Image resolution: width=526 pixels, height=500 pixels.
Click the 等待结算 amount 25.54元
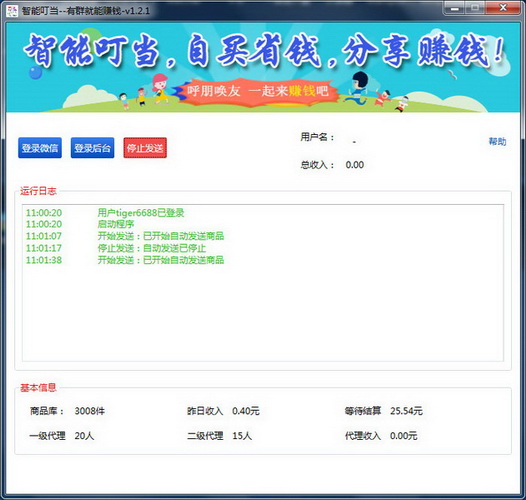click(406, 411)
